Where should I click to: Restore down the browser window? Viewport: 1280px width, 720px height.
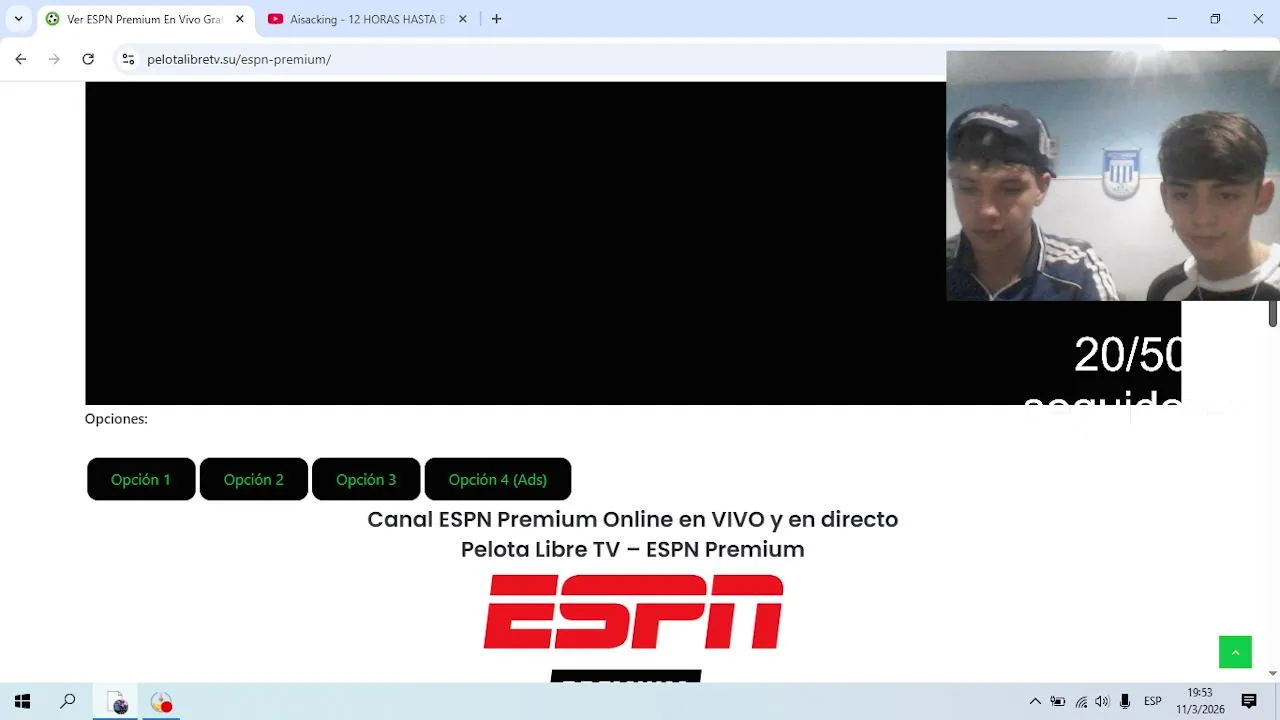(1215, 19)
